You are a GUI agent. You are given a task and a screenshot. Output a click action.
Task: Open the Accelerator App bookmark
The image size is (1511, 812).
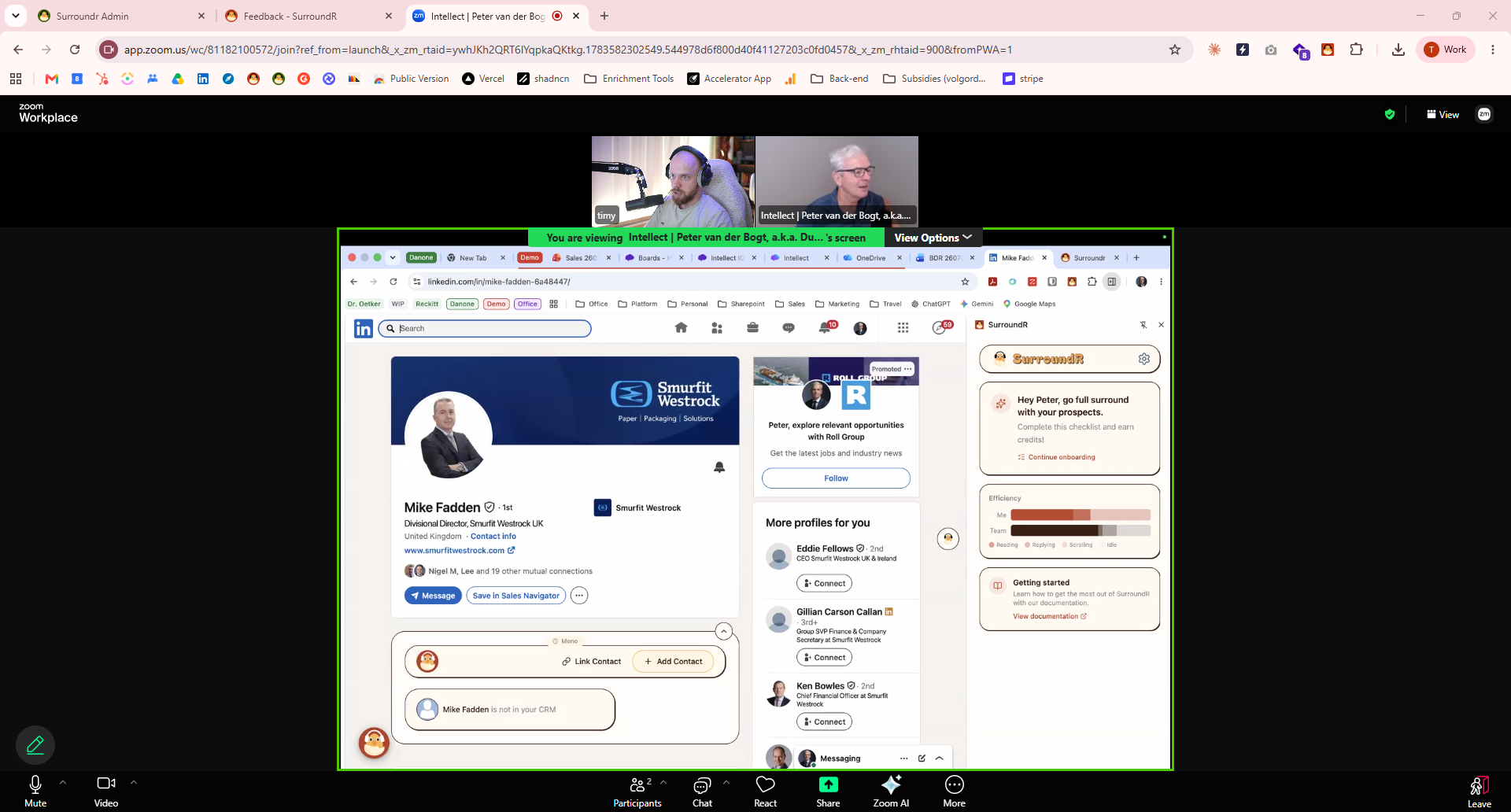tap(729, 79)
